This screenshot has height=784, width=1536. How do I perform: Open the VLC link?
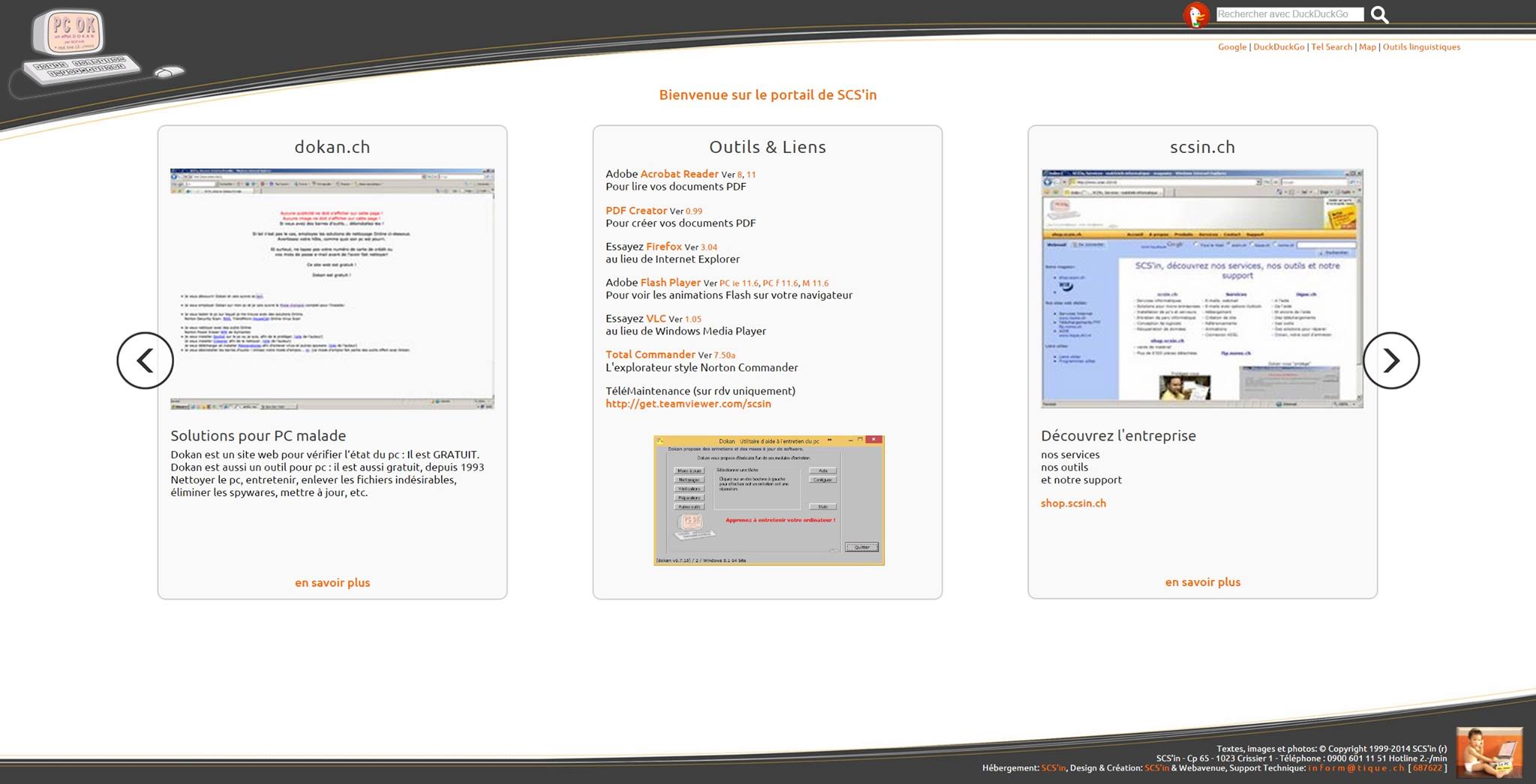[655, 319]
